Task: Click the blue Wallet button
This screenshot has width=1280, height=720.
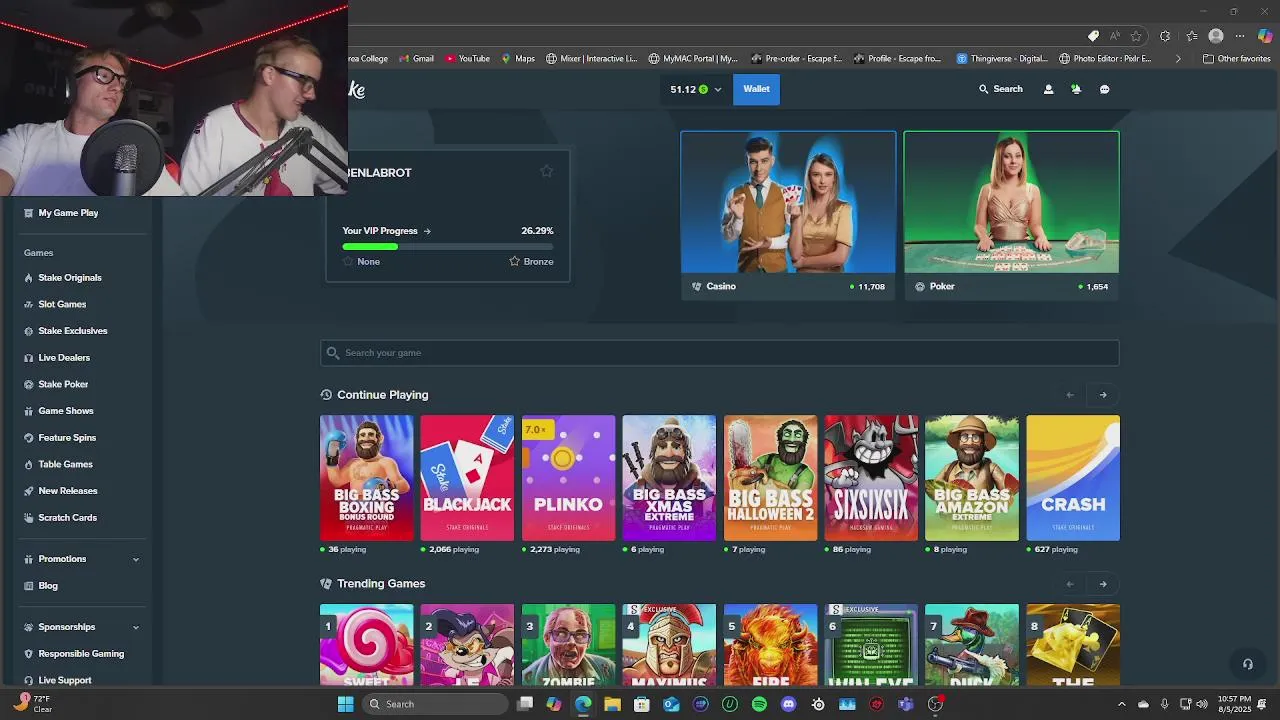Action: [756, 89]
